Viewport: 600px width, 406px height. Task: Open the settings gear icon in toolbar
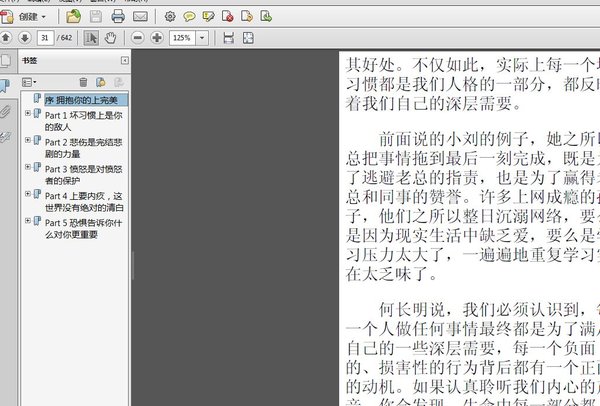coord(170,16)
